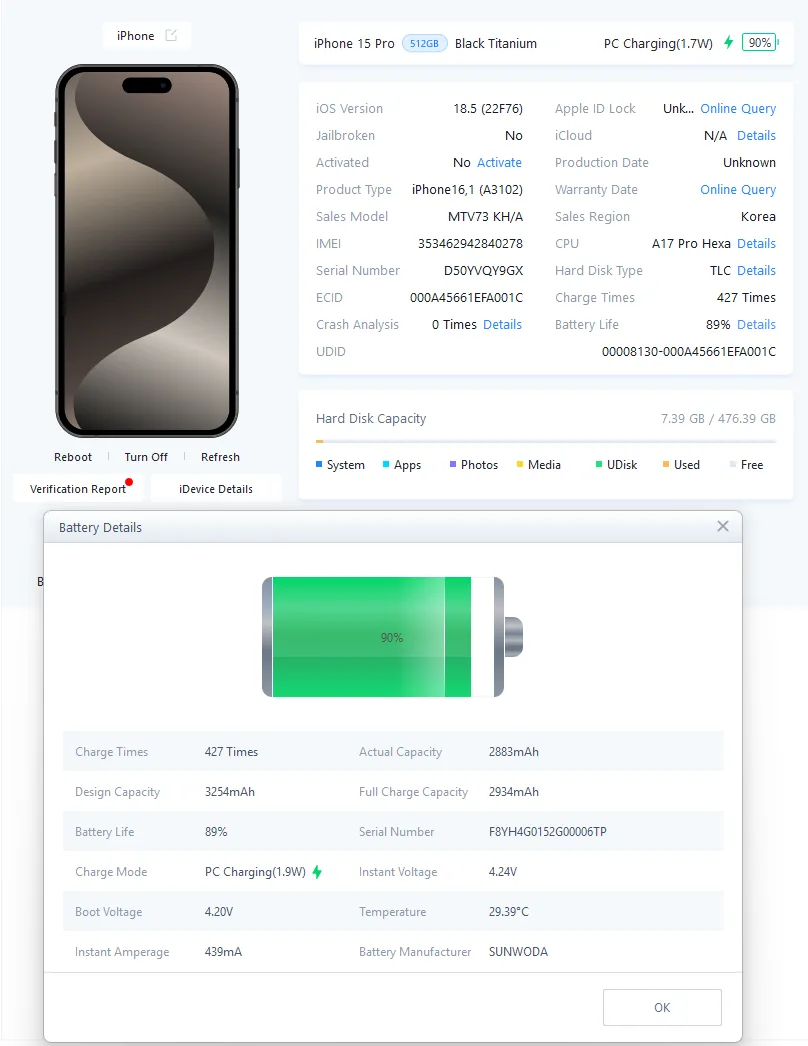The image size is (808, 1046).
Task: Click the Activate link
Action: click(x=499, y=163)
